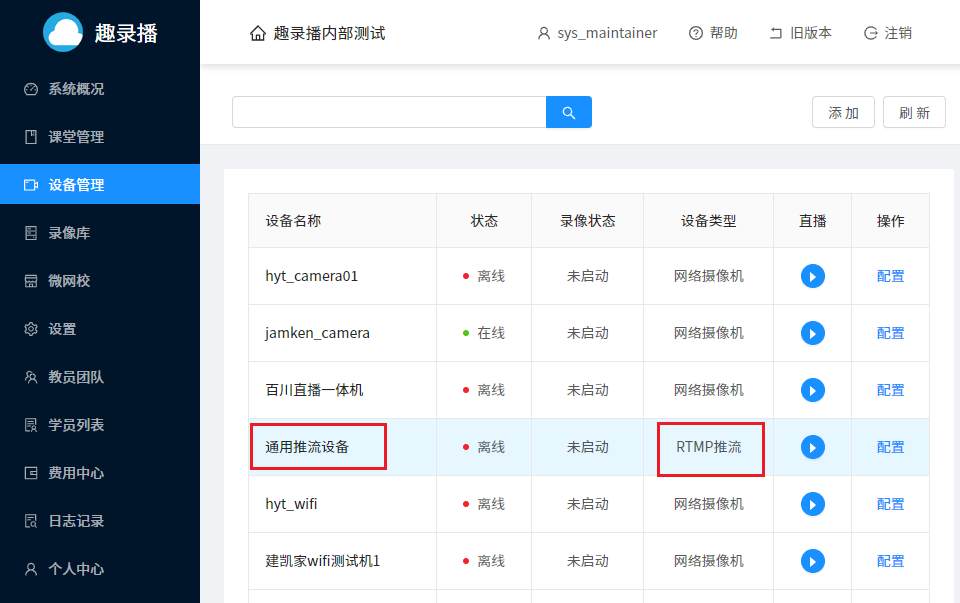Click the sys_maintainer username
The image size is (960, 603).
point(607,33)
